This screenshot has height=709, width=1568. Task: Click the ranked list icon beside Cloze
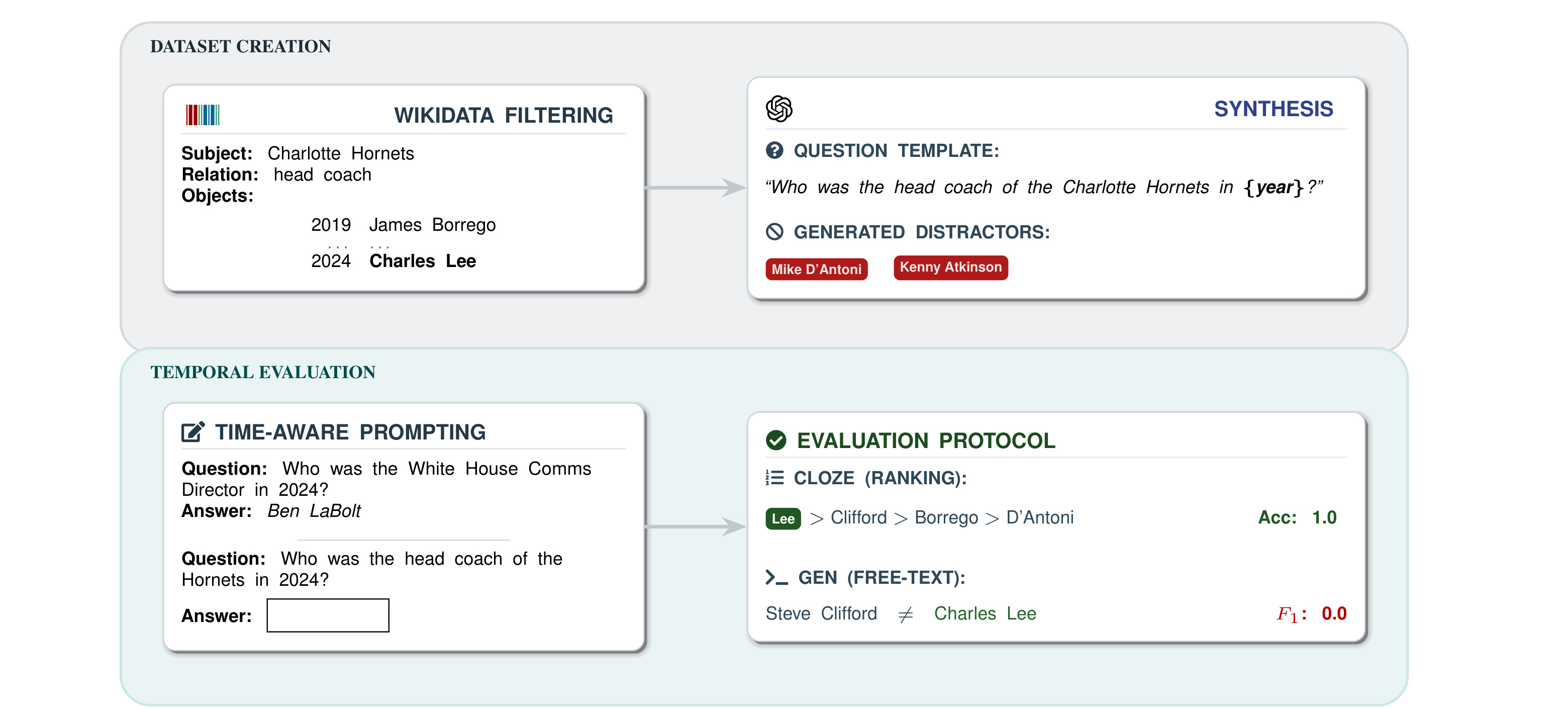pyautogui.click(x=774, y=478)
